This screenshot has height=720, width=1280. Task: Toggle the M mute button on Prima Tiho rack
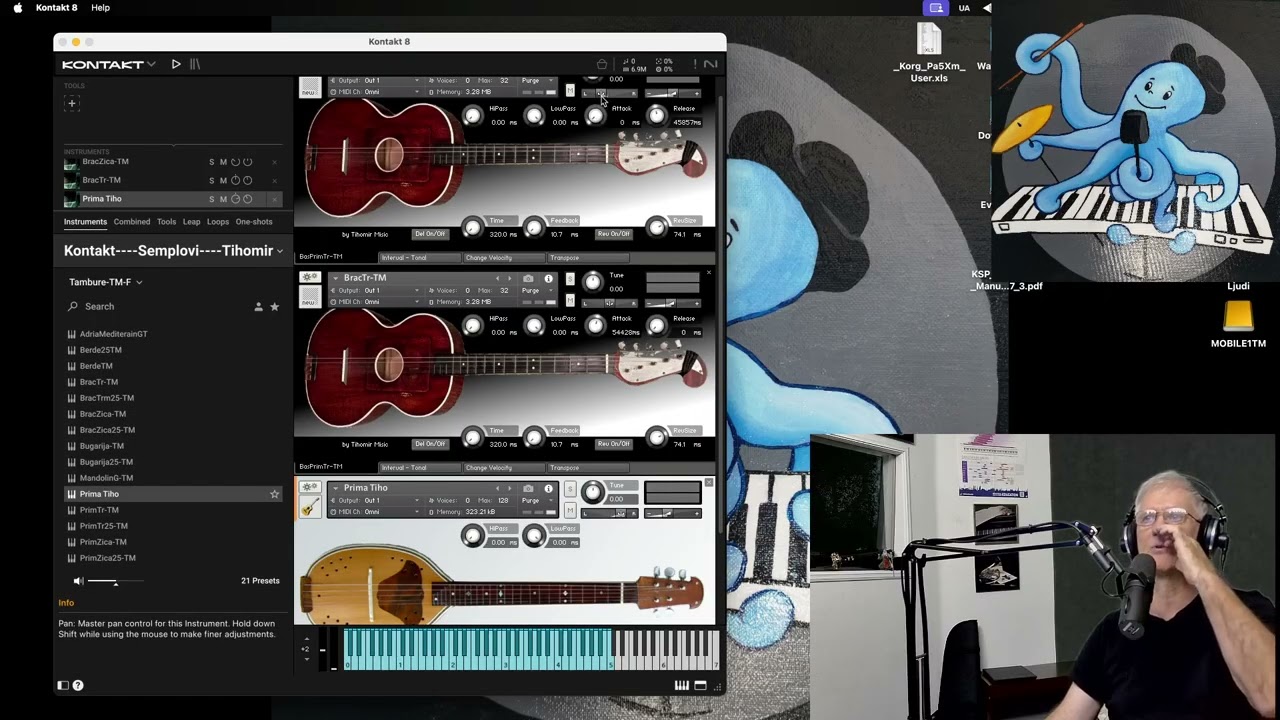(570, 510)
